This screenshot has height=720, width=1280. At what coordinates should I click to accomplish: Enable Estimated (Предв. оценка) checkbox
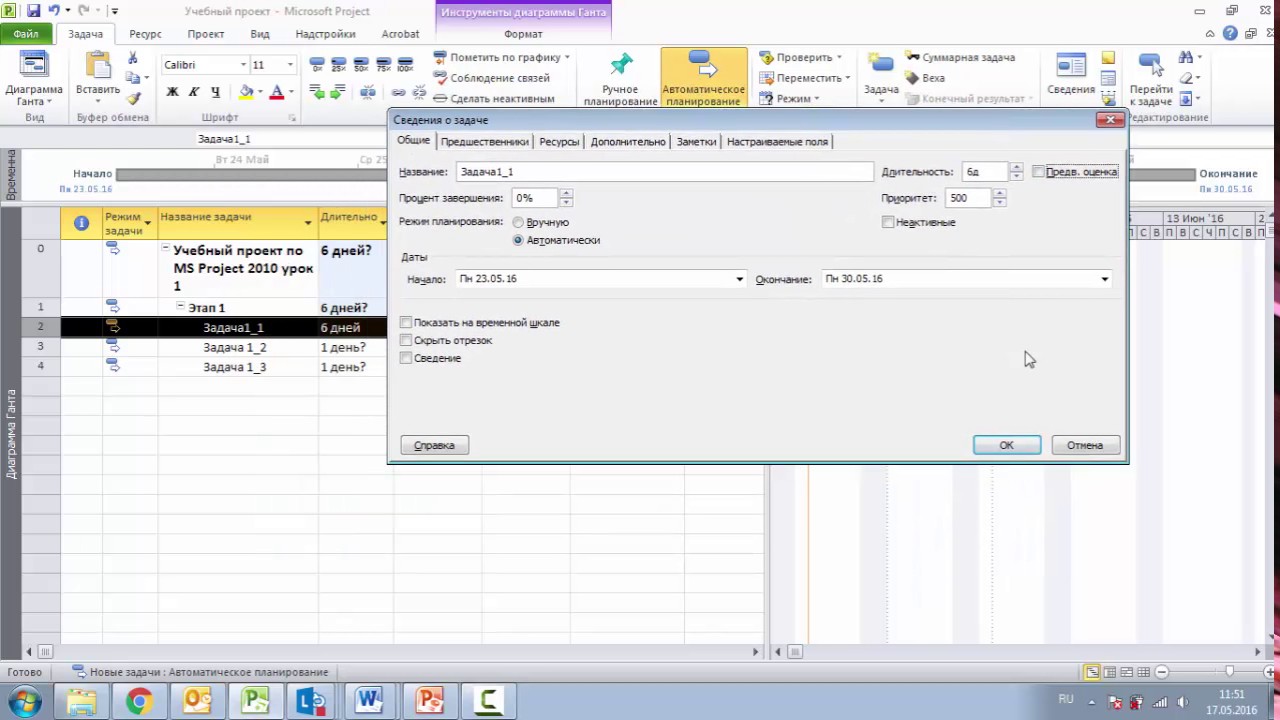click(1038, 172)
